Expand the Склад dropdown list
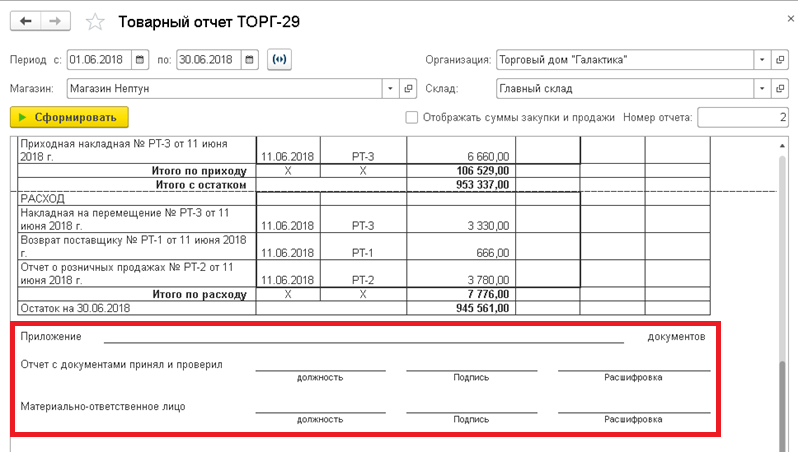The height and width of the screenshot is (452, 798). pos(762,89)
